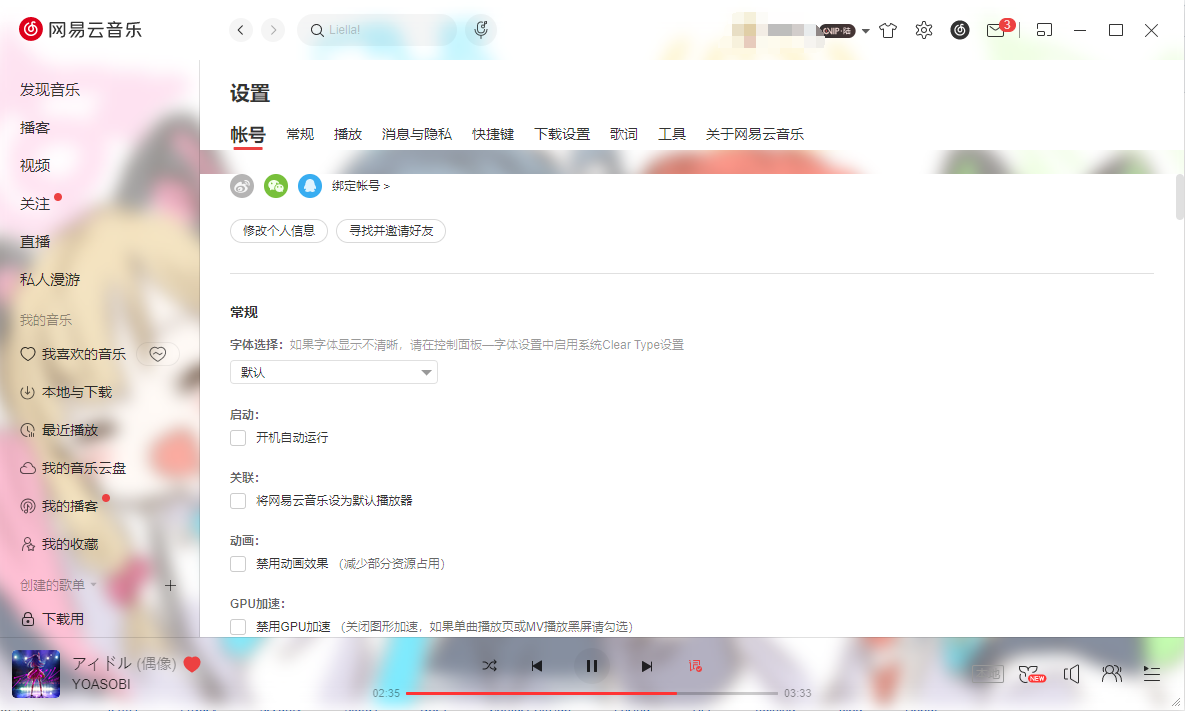Enable 开机自动运行 checkbox
The image size is (1185, 711).
(x=237, y=437)
